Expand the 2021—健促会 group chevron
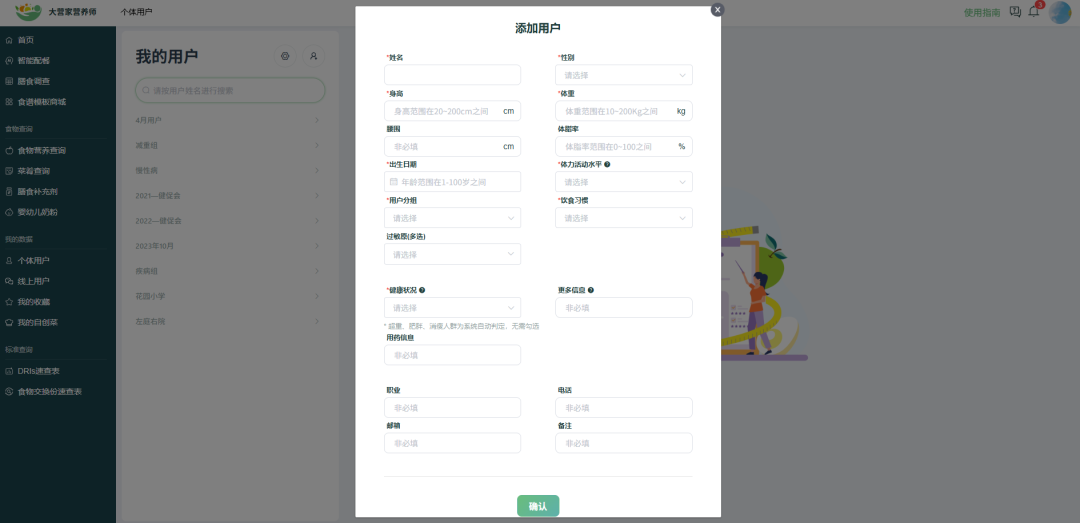 pyautogui.click(x=317, y=196)
